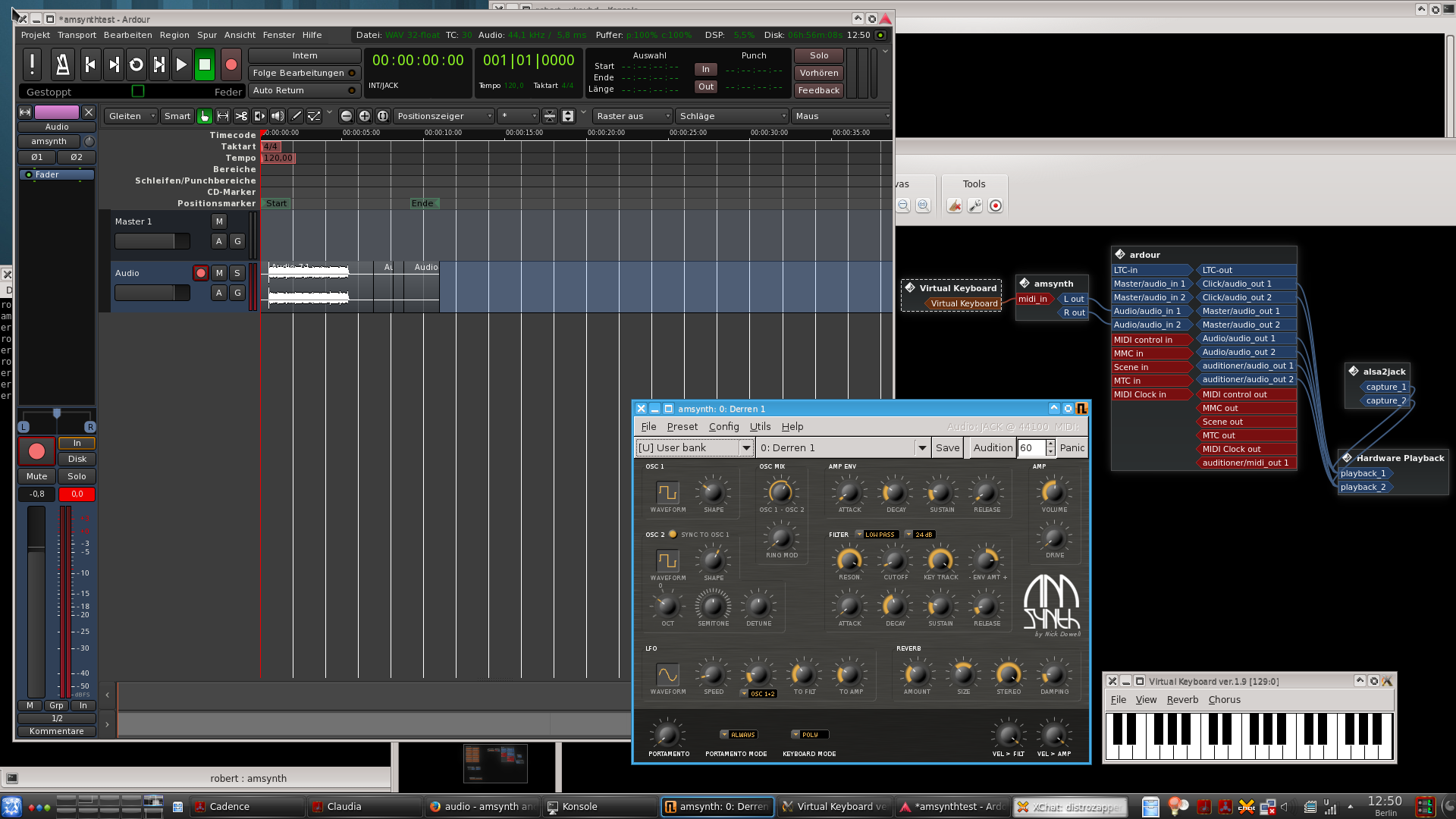Open the Positionszeiger zoom focus dropdown
The height and width of the screenshot is (819, 1456).
tap(444, 116)
